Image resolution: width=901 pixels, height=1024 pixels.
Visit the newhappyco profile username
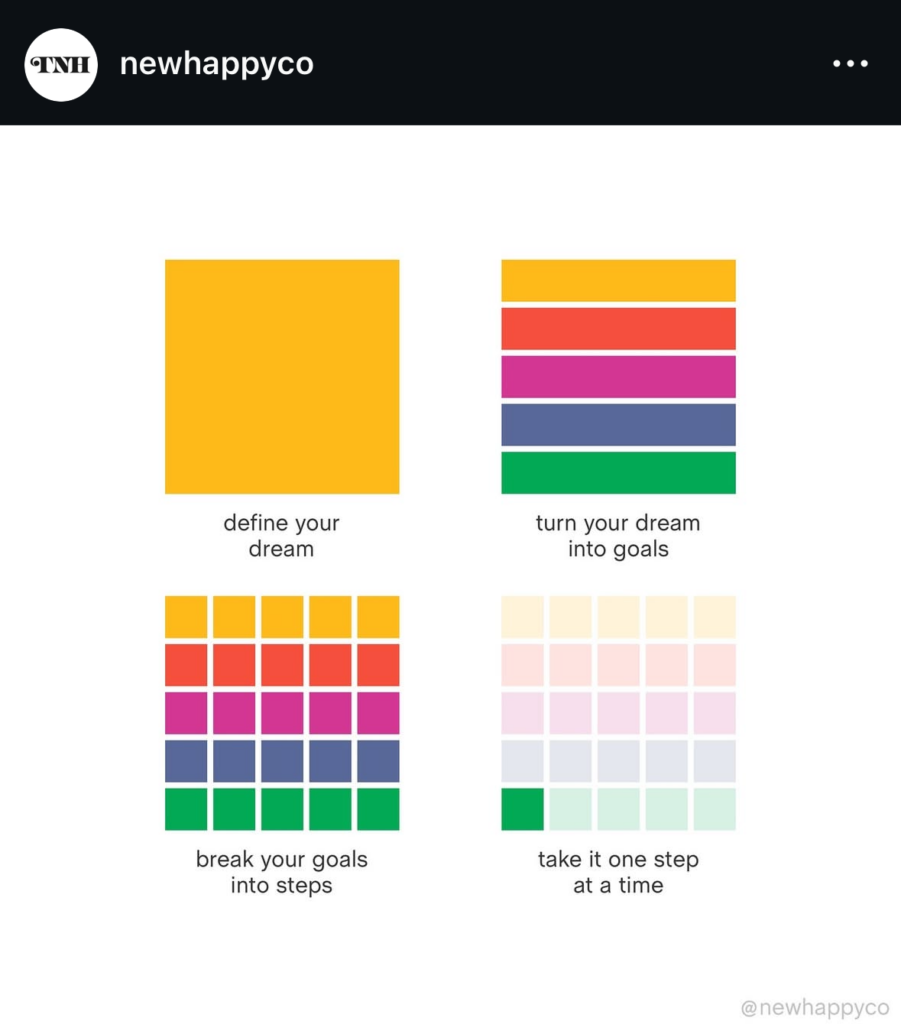[x=217, y=65]
